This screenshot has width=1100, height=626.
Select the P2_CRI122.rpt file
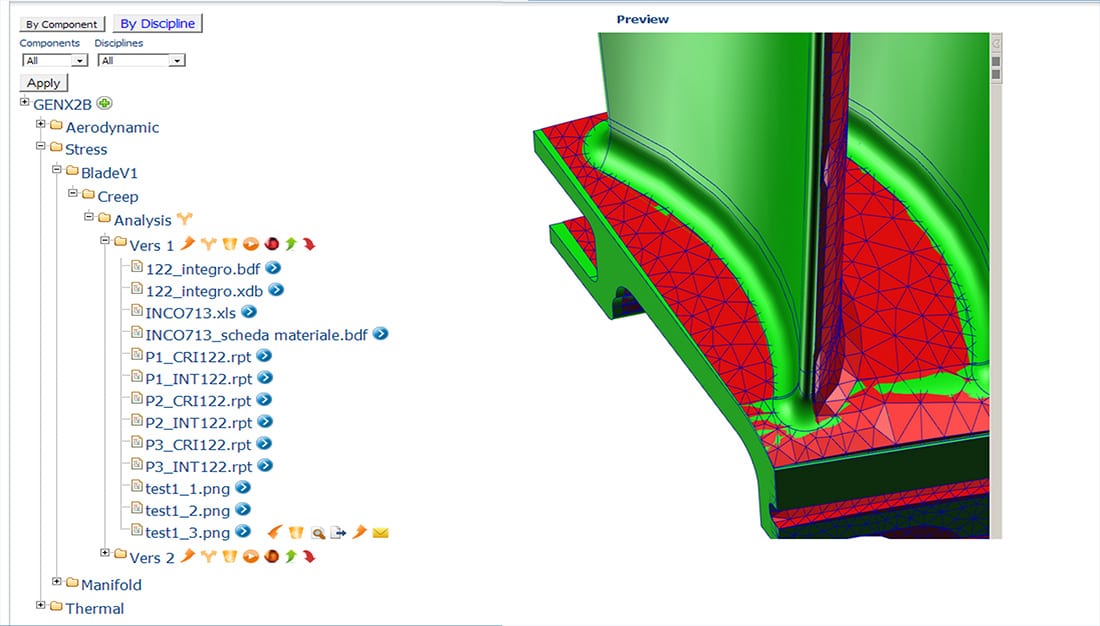coord(199,401)
